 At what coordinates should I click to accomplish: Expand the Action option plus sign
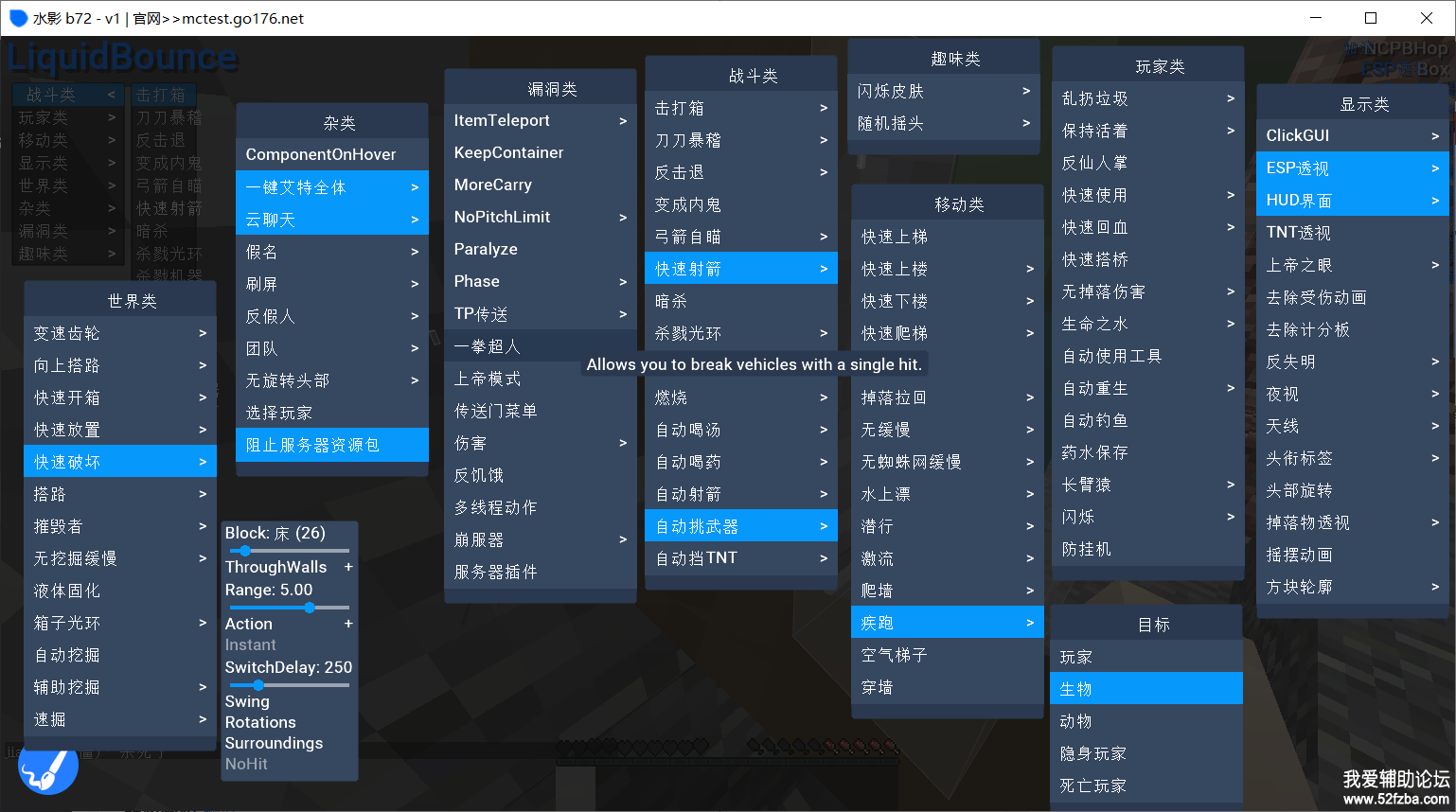click(x=348, y=624)
